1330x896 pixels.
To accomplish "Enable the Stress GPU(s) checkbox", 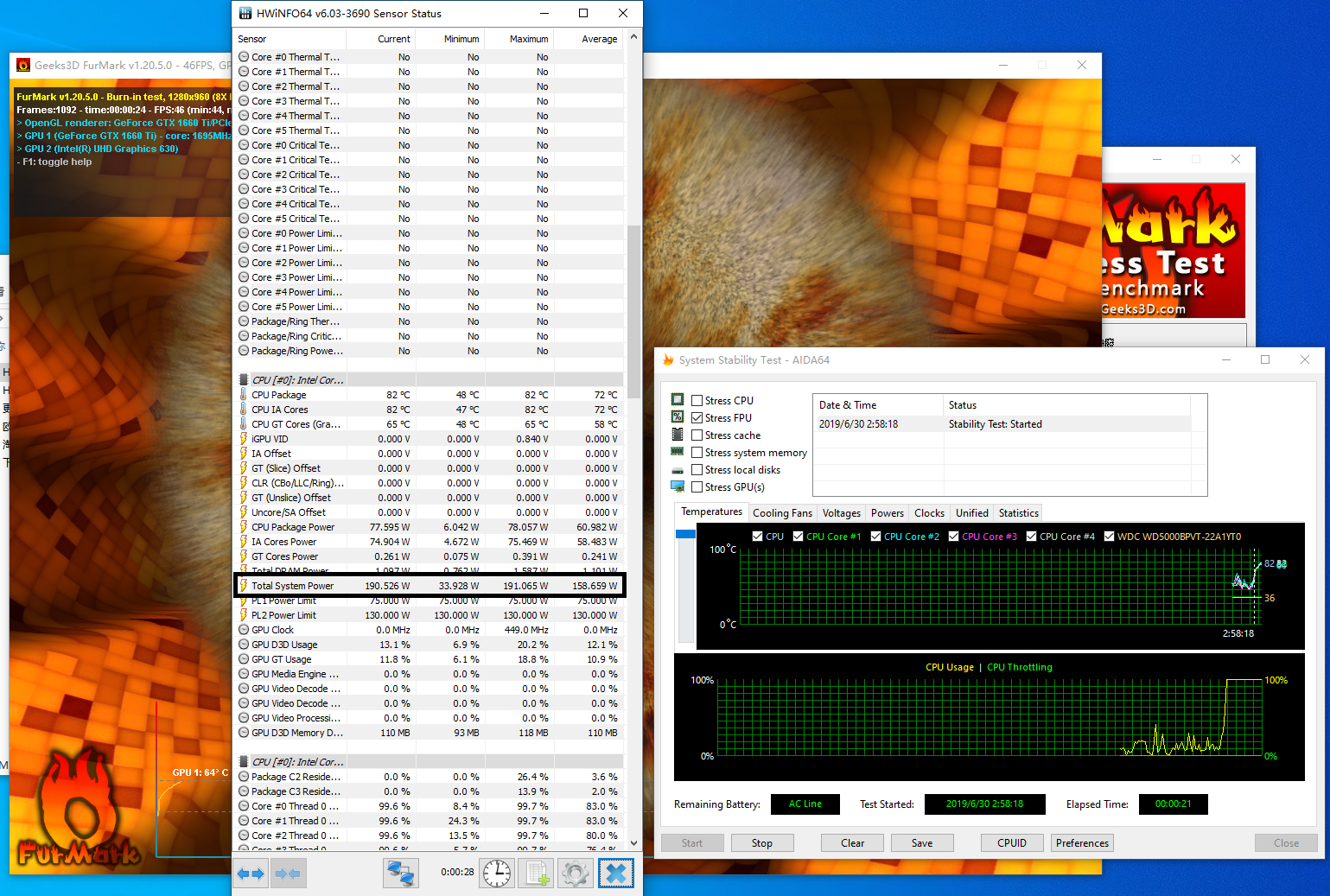I will point(697,487).
